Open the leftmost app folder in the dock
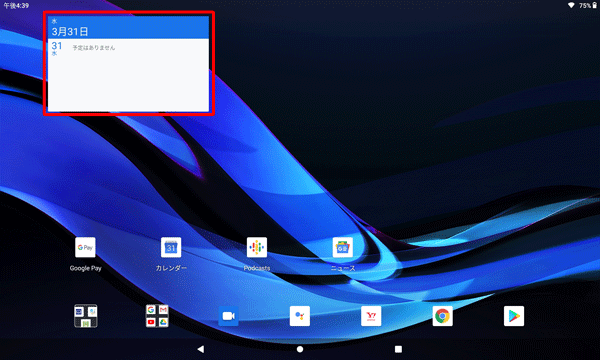 click(86, 316)
